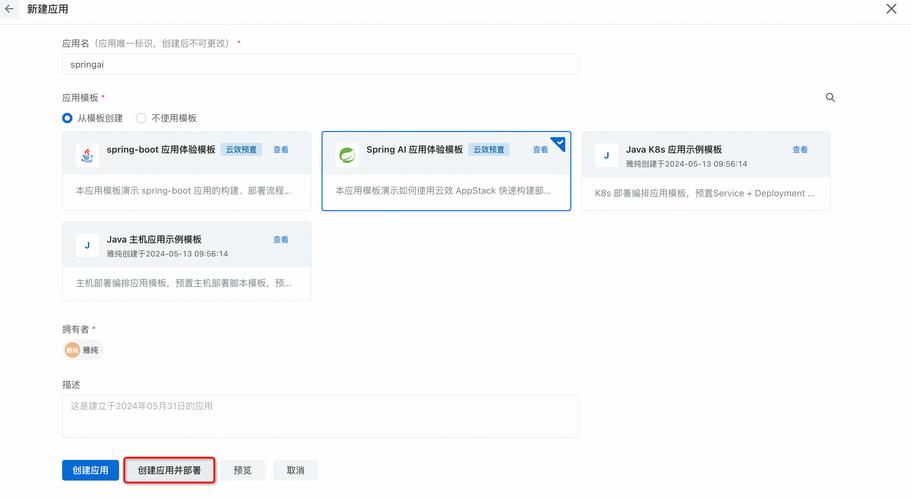Click the 本应用模板演示 spring-boot description text
The height and width of the screenshot is (500, 911).
tap(184, 190)
